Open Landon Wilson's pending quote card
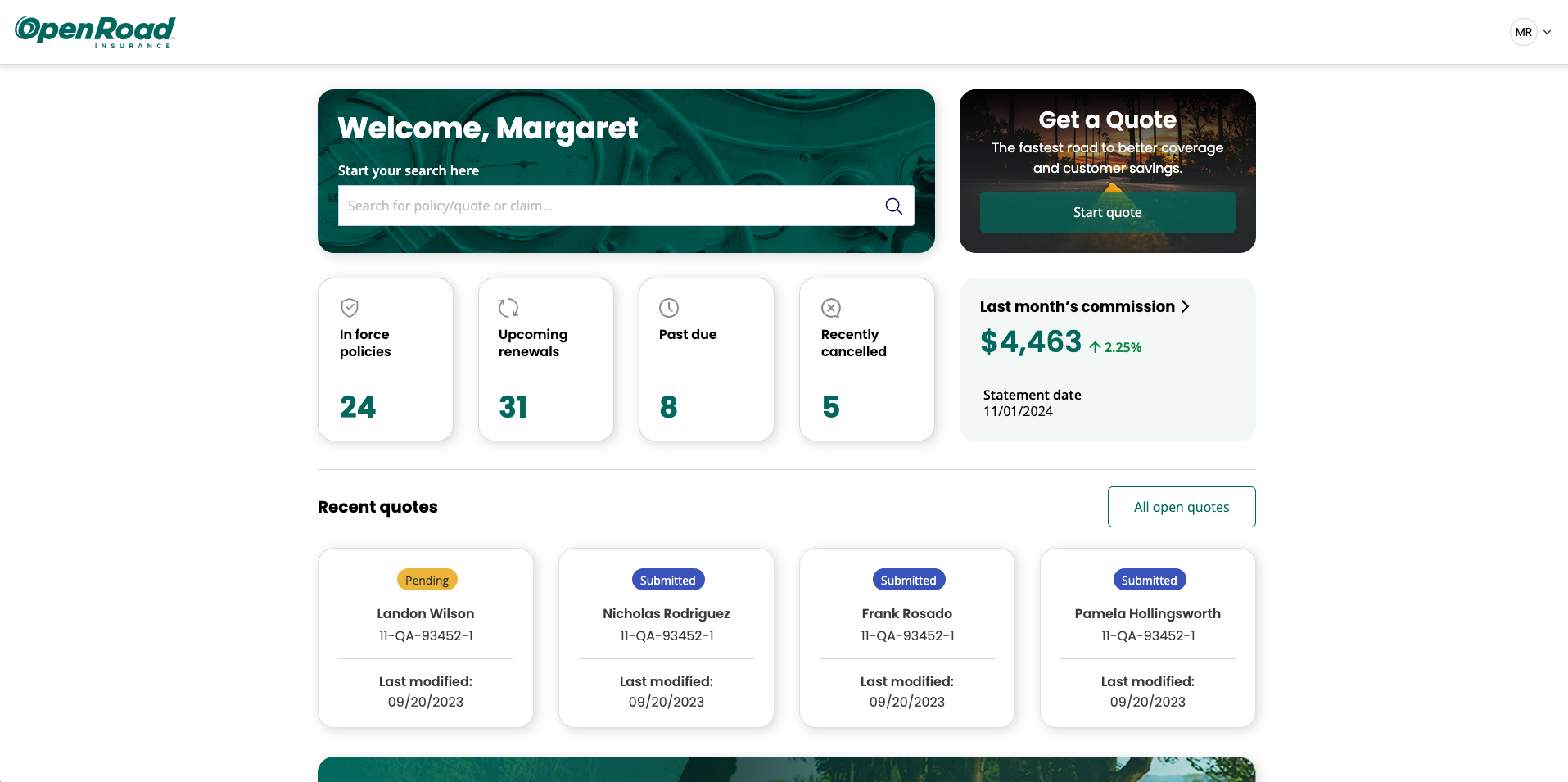The image size is (1568, 782). point(426,637)
